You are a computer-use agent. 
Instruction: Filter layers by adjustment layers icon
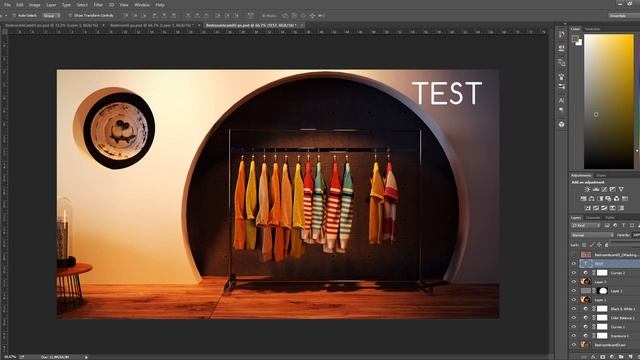coord(615,225)
